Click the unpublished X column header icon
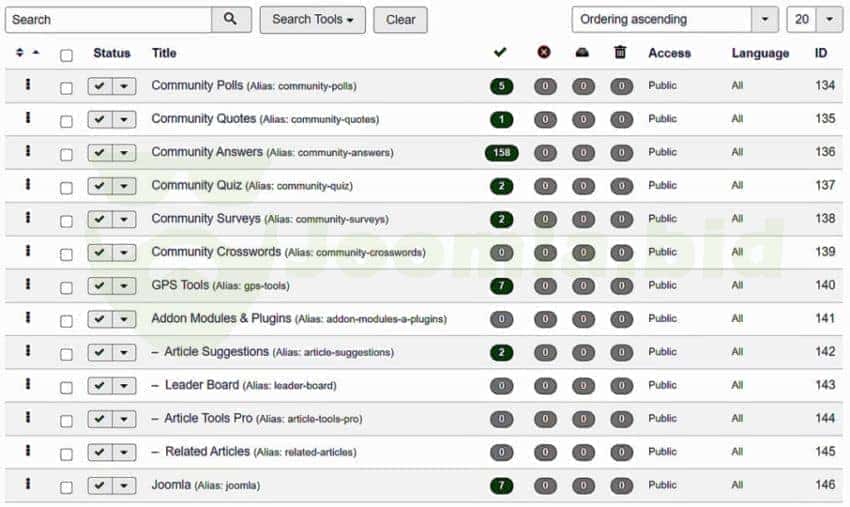Image resolution: width=850 pixels, height=507 pixels. coord(544,53)
